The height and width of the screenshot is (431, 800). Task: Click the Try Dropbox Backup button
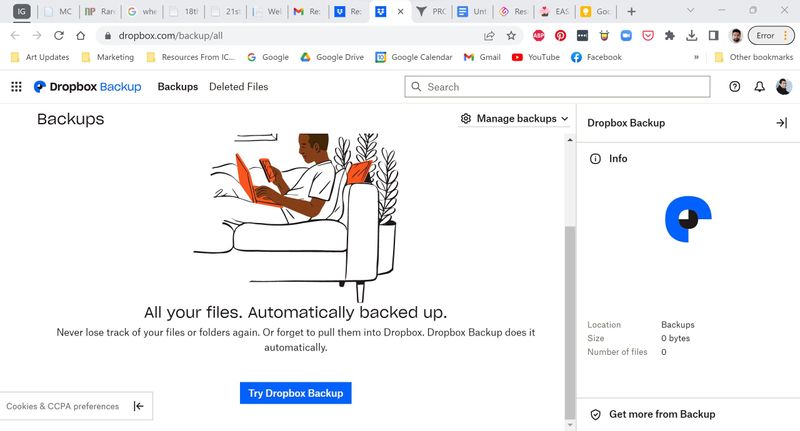coord(295,393)
